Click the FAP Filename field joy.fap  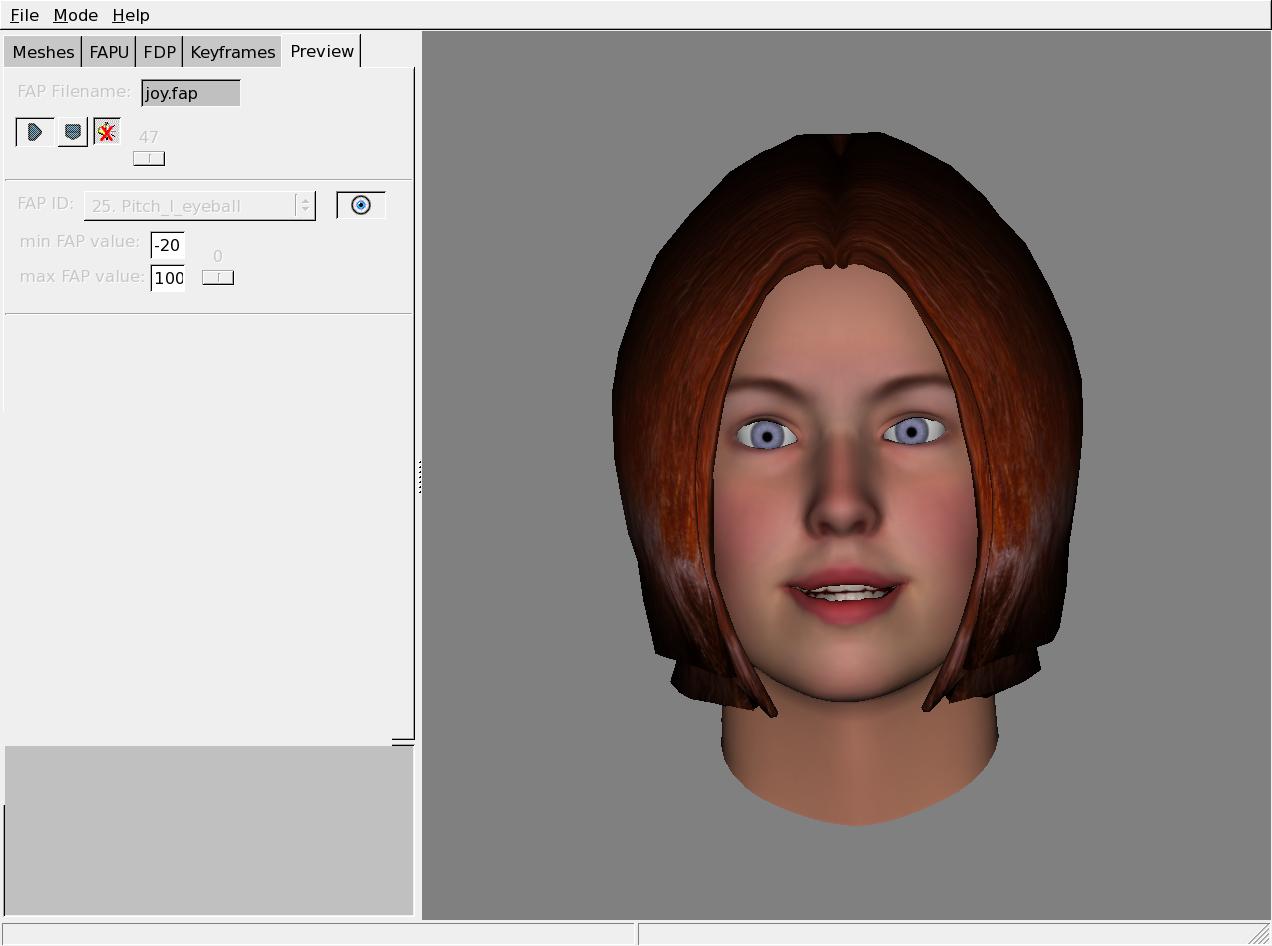190,93
